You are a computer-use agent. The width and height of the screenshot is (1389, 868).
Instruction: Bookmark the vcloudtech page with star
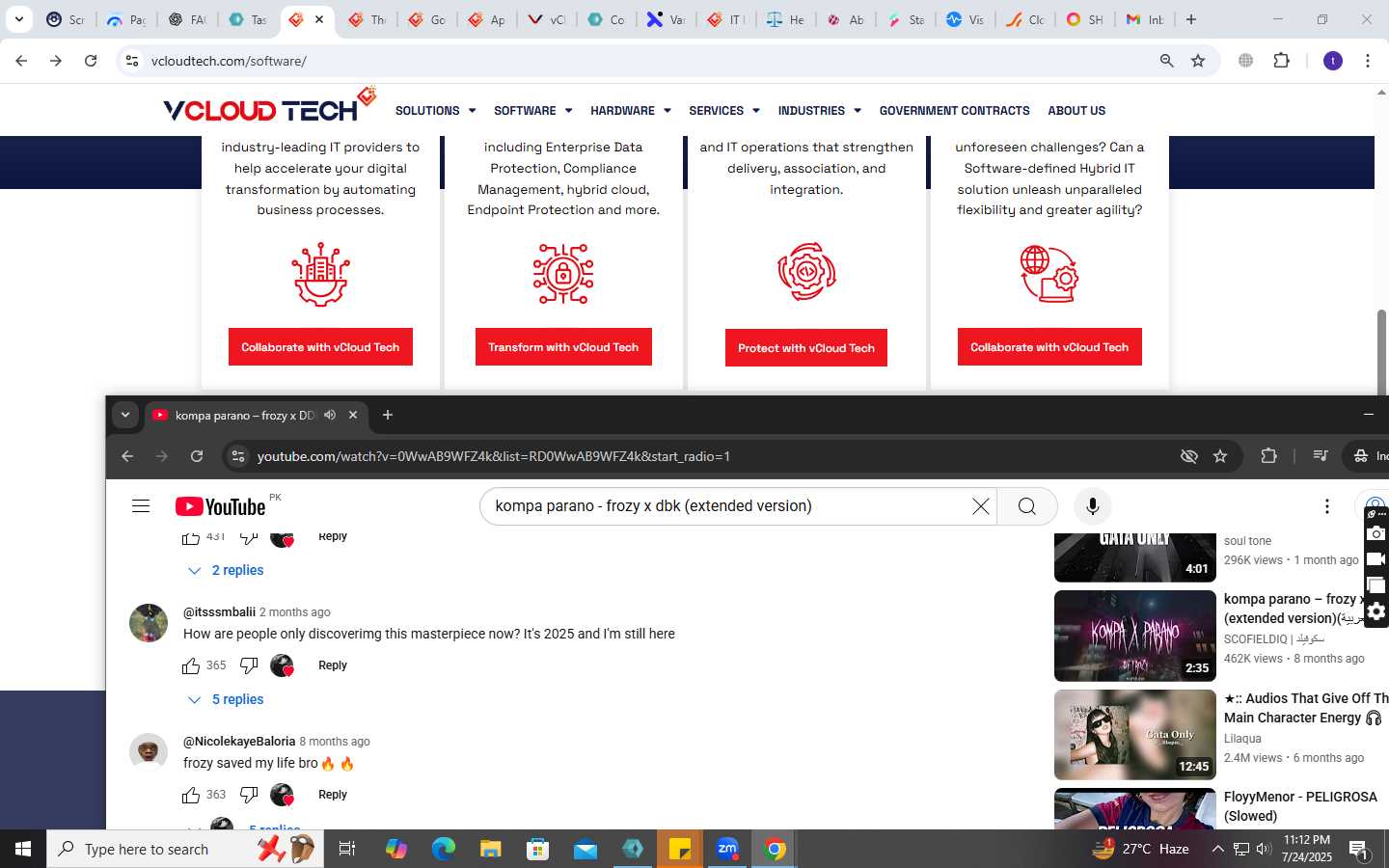[x=1198, y=61]
